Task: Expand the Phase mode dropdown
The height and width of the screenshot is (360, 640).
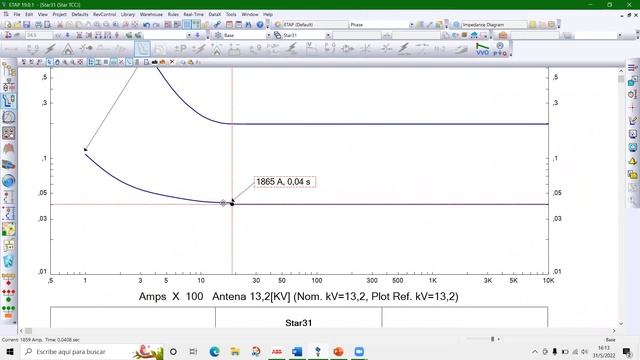Action: pos(411,25)
